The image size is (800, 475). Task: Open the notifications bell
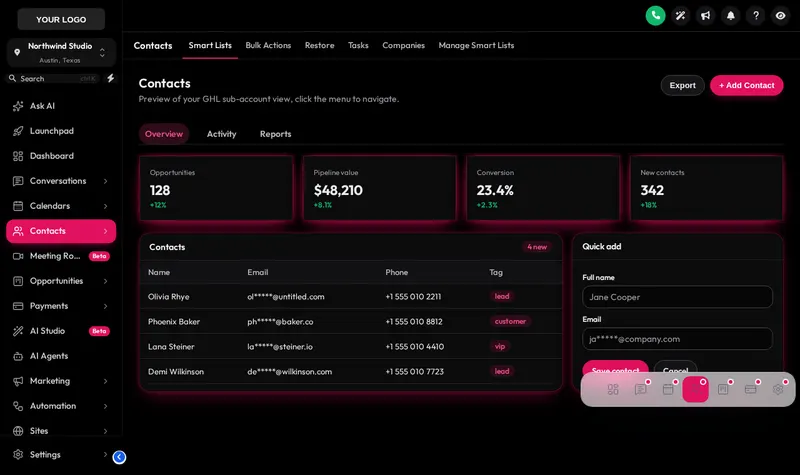[731, 15]
